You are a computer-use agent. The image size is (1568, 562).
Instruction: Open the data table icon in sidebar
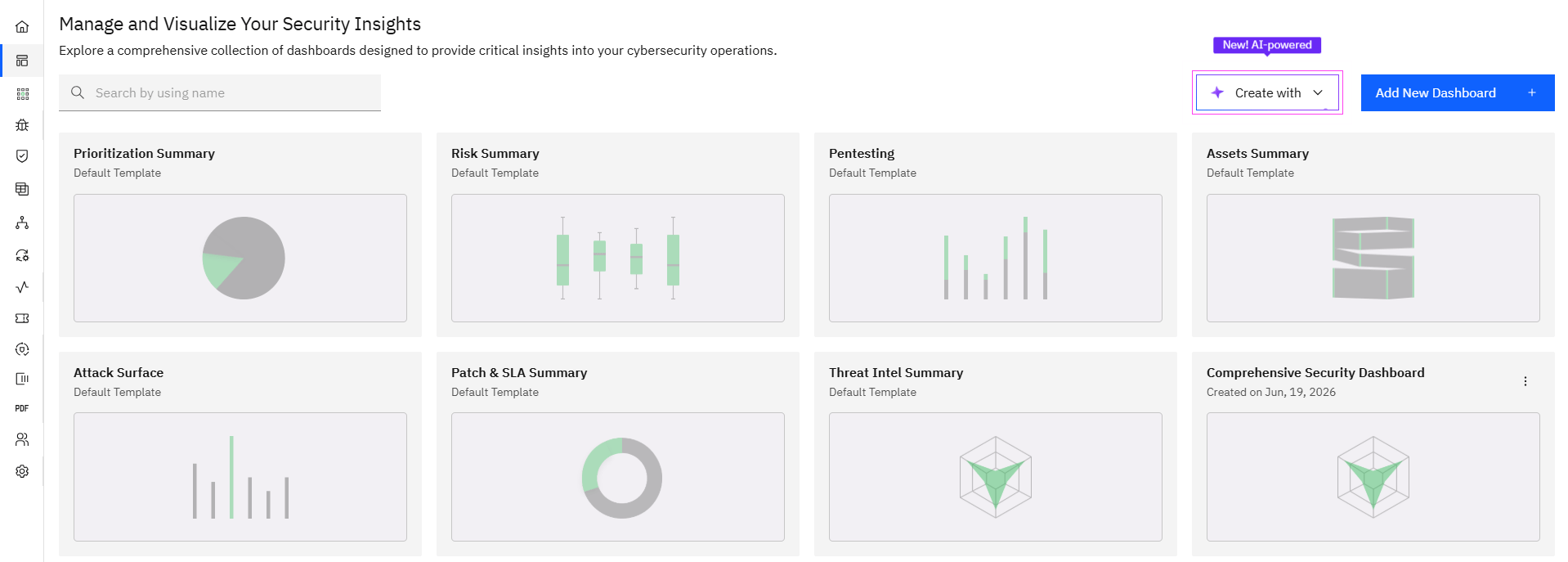[x=22, y=189]
